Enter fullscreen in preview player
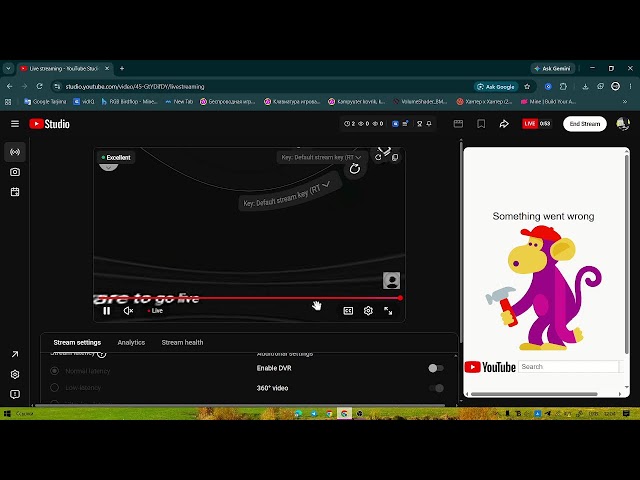 pos(388,311)
